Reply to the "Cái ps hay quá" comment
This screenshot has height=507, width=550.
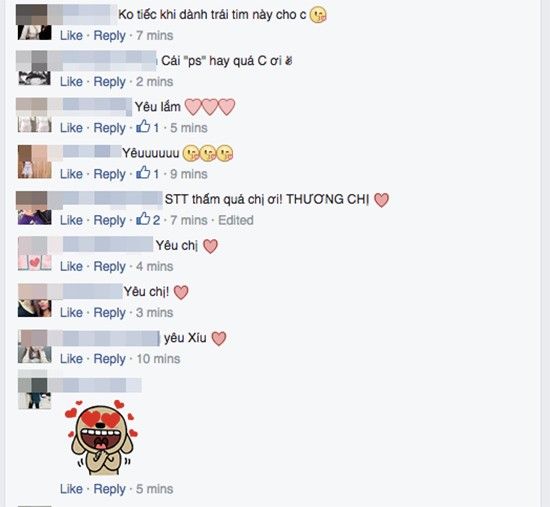click(109, 82)
